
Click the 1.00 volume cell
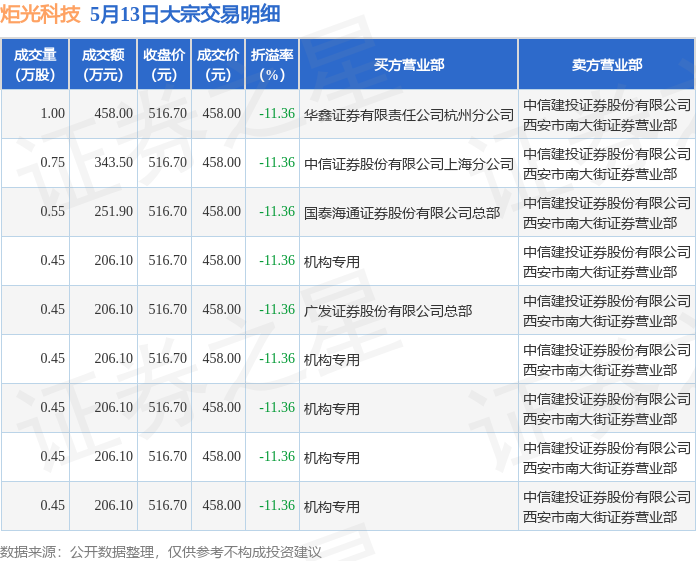[52, 114]
